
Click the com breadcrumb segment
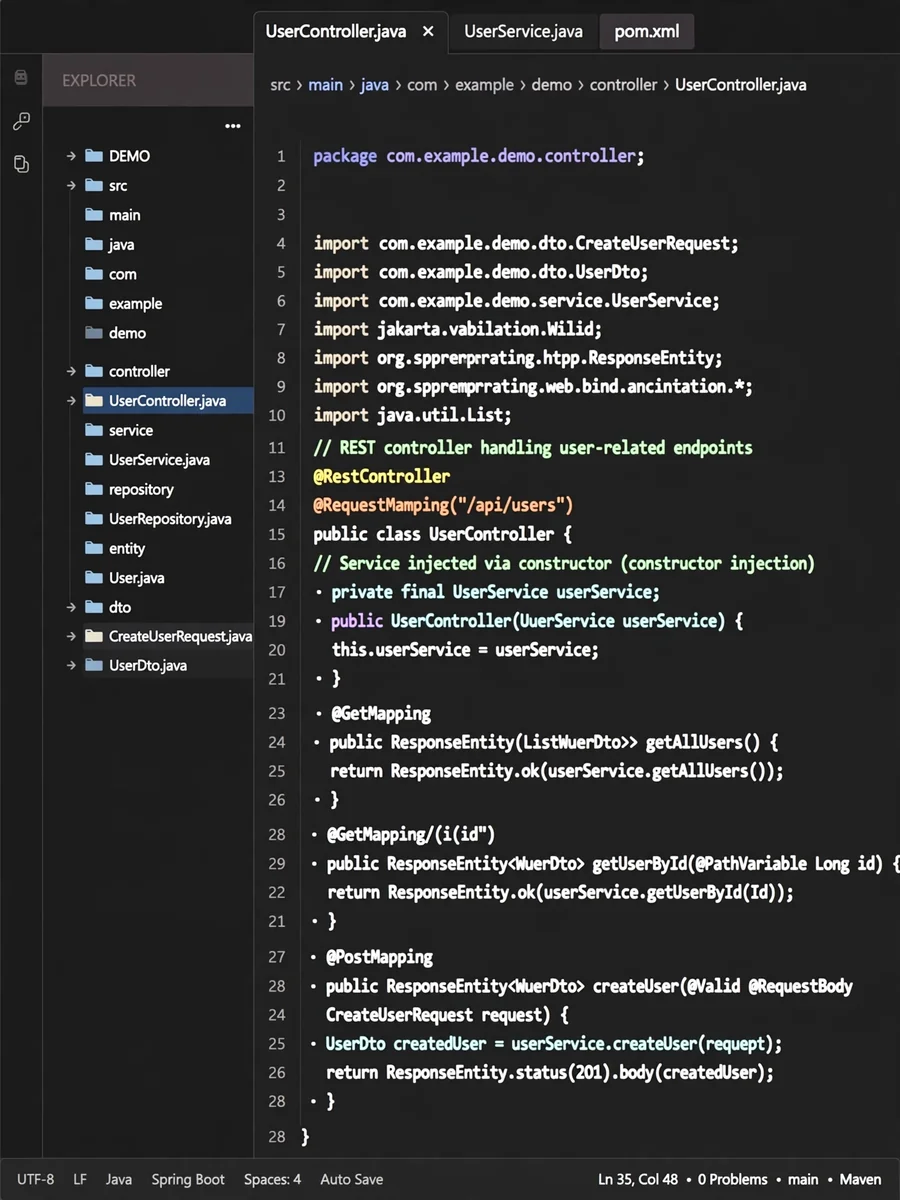click(422, 85)
